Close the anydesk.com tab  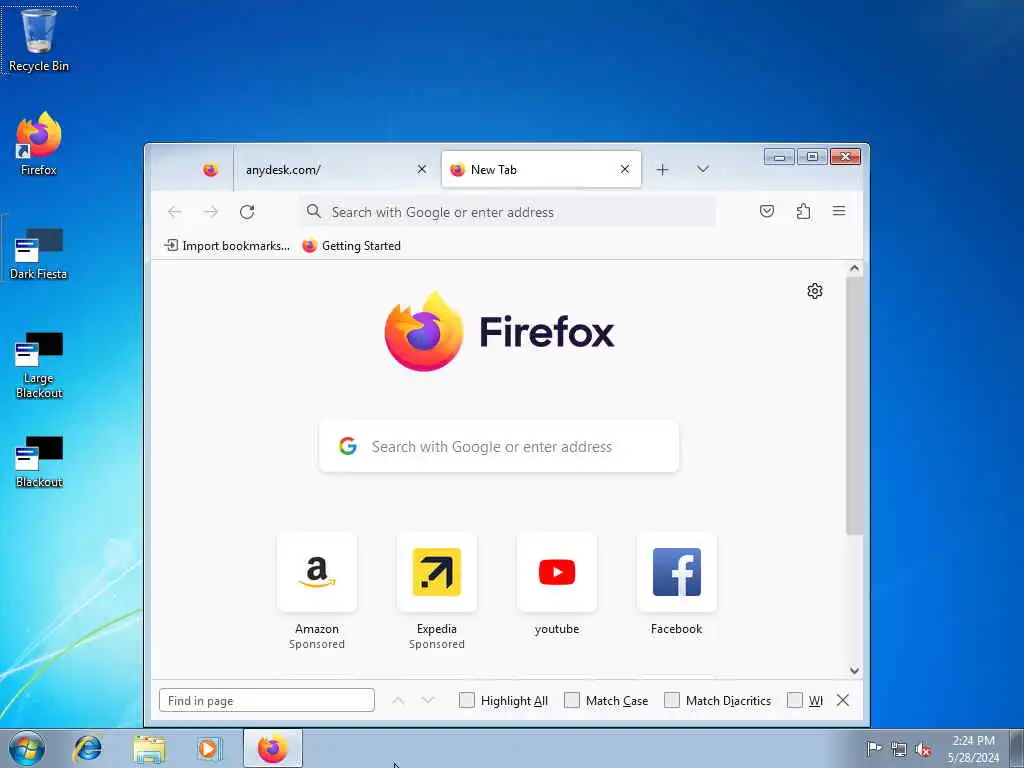(422, 170)
